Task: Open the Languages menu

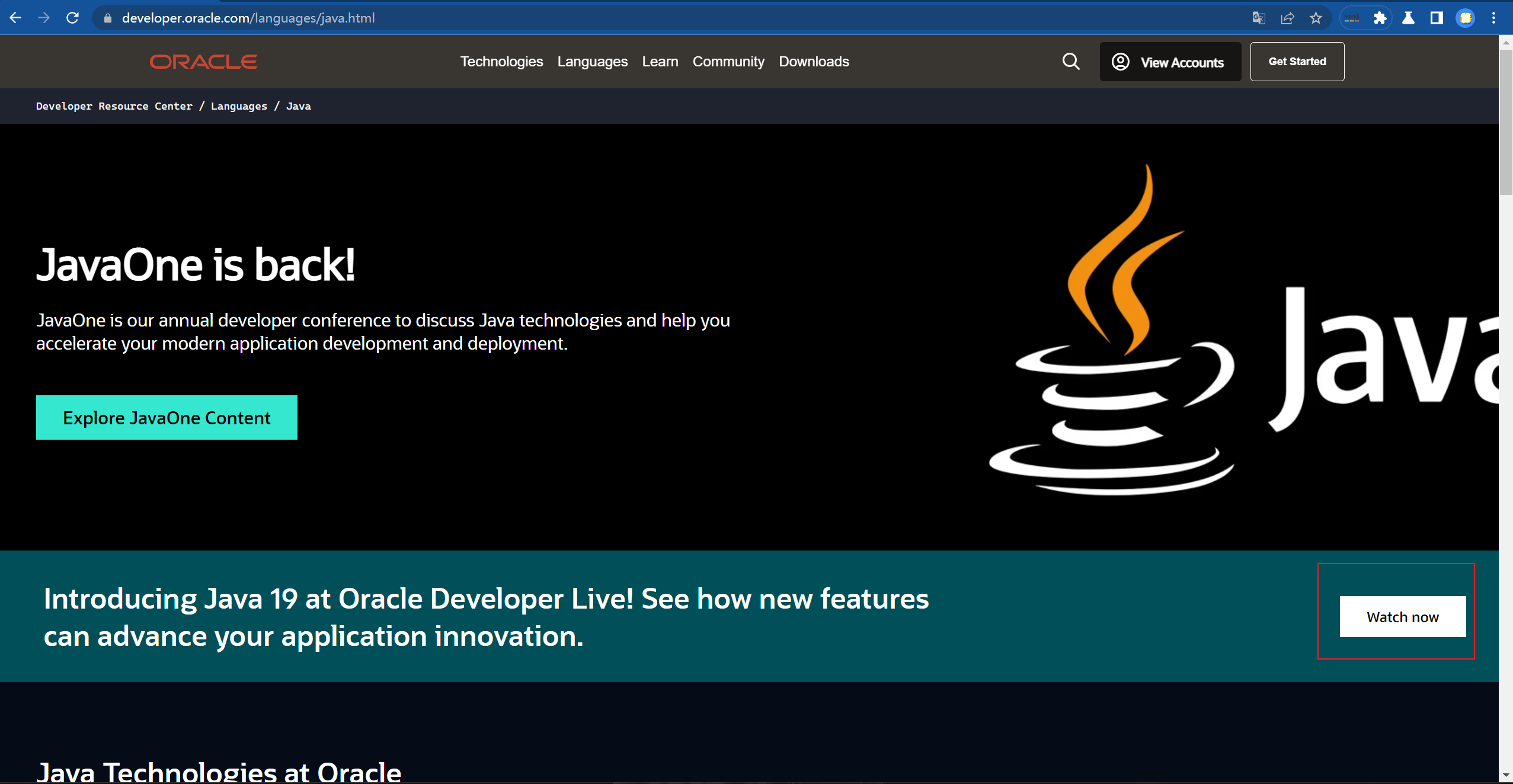Action: 592,62
